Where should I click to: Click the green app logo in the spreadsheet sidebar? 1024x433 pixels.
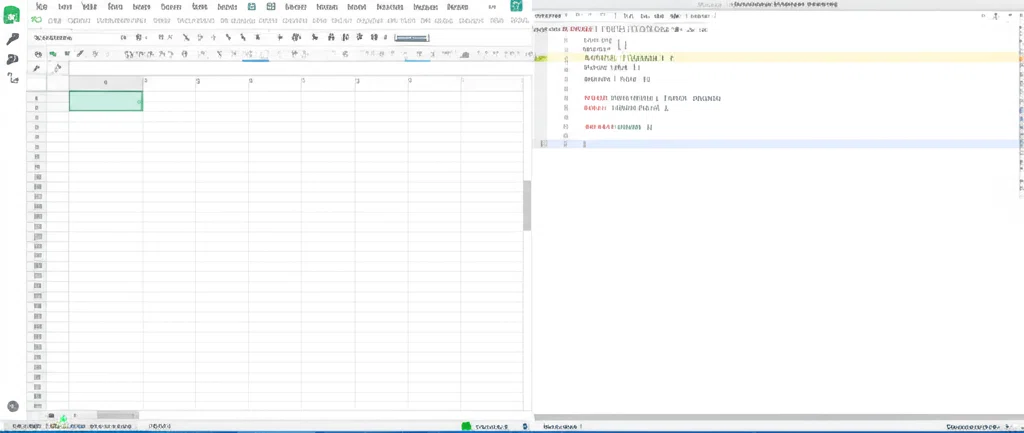pyautogui.click(x=12, y=15)
